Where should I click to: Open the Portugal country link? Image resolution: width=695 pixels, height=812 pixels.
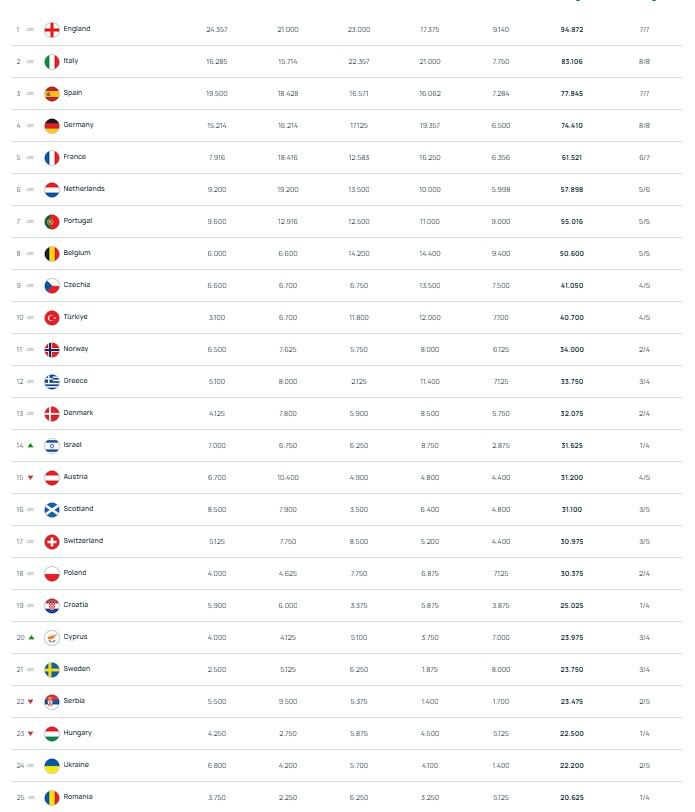(x=77, y=221)
